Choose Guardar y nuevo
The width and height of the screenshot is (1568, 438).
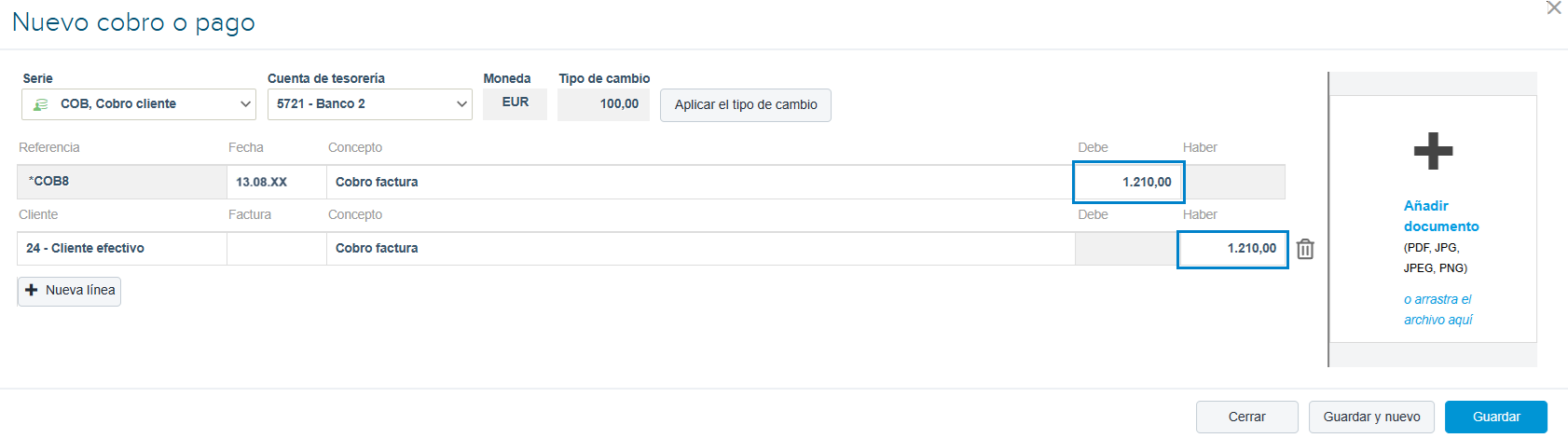click(1371, 417)
